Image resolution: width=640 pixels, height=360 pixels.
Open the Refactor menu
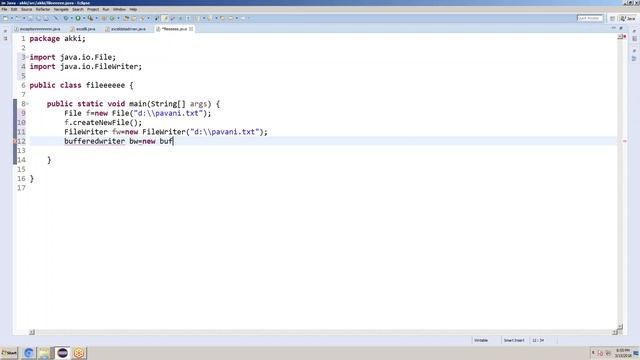[42, 9]
